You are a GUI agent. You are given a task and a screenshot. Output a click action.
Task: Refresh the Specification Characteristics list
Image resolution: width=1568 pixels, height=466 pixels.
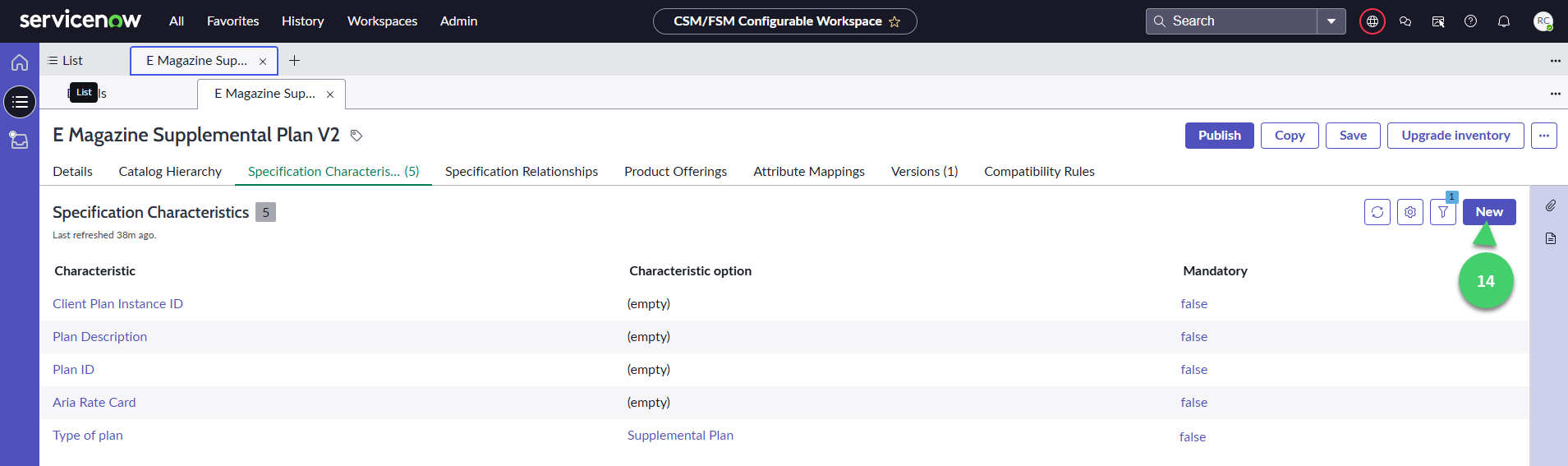click(x=1377, y=212)
